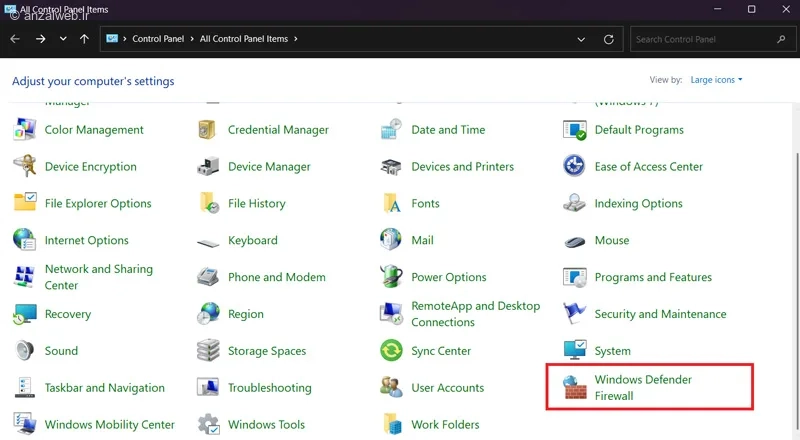Image resolution: width=800 pixels, height=440 pixels.
Task: Click the Control Panel breadcrumb
Action: tap(158, 39)
